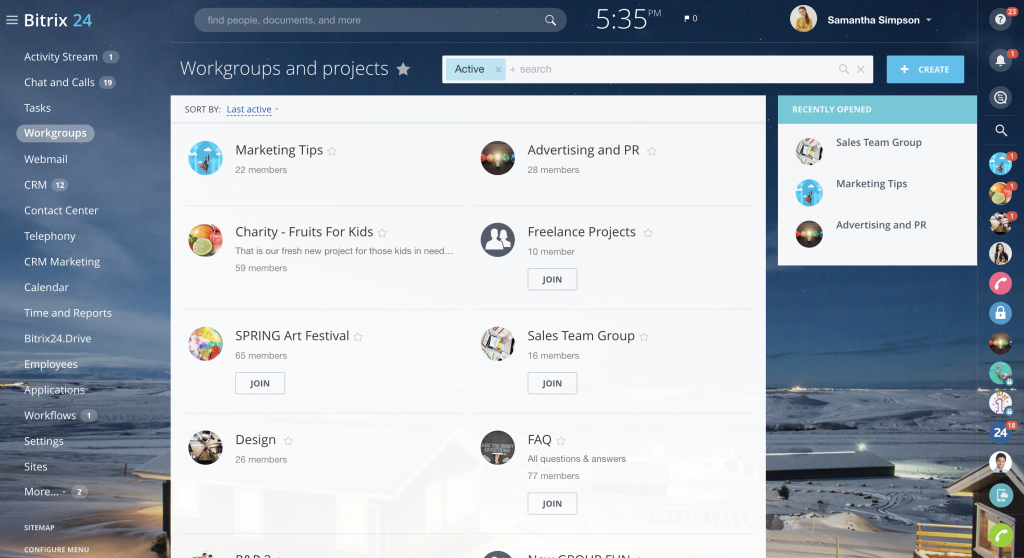This screenshot has width=1024, height=558.
Task: Open Activity Stream in left menu
Action: [x=60, y=57]
